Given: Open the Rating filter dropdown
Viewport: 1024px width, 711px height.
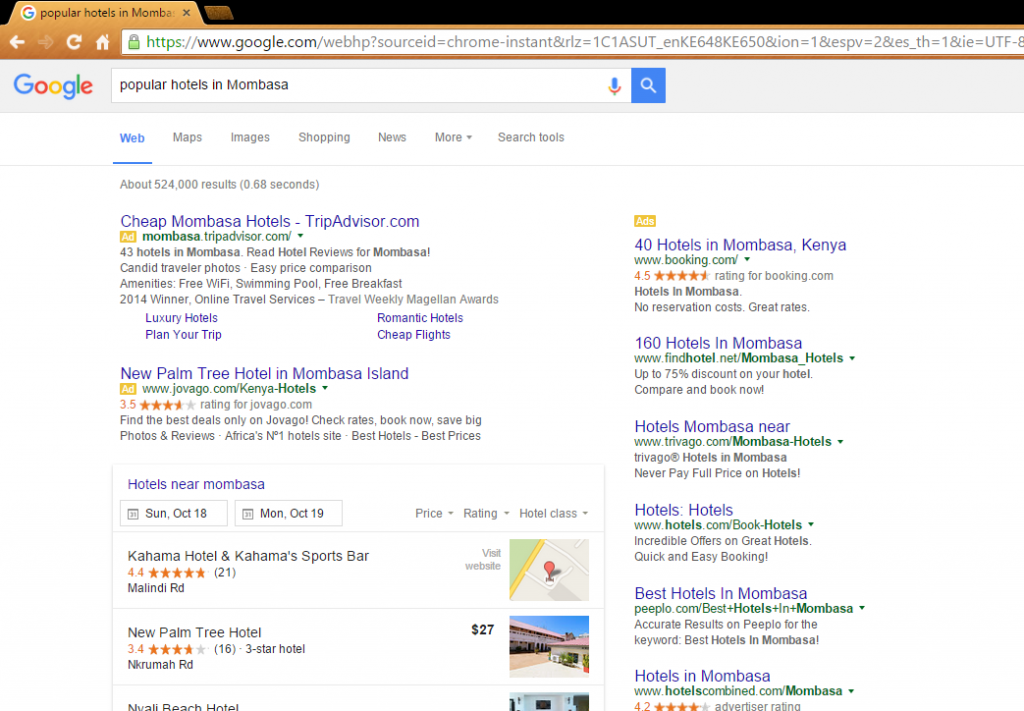Looking at the screenshot, I should [x=486, y=514].
